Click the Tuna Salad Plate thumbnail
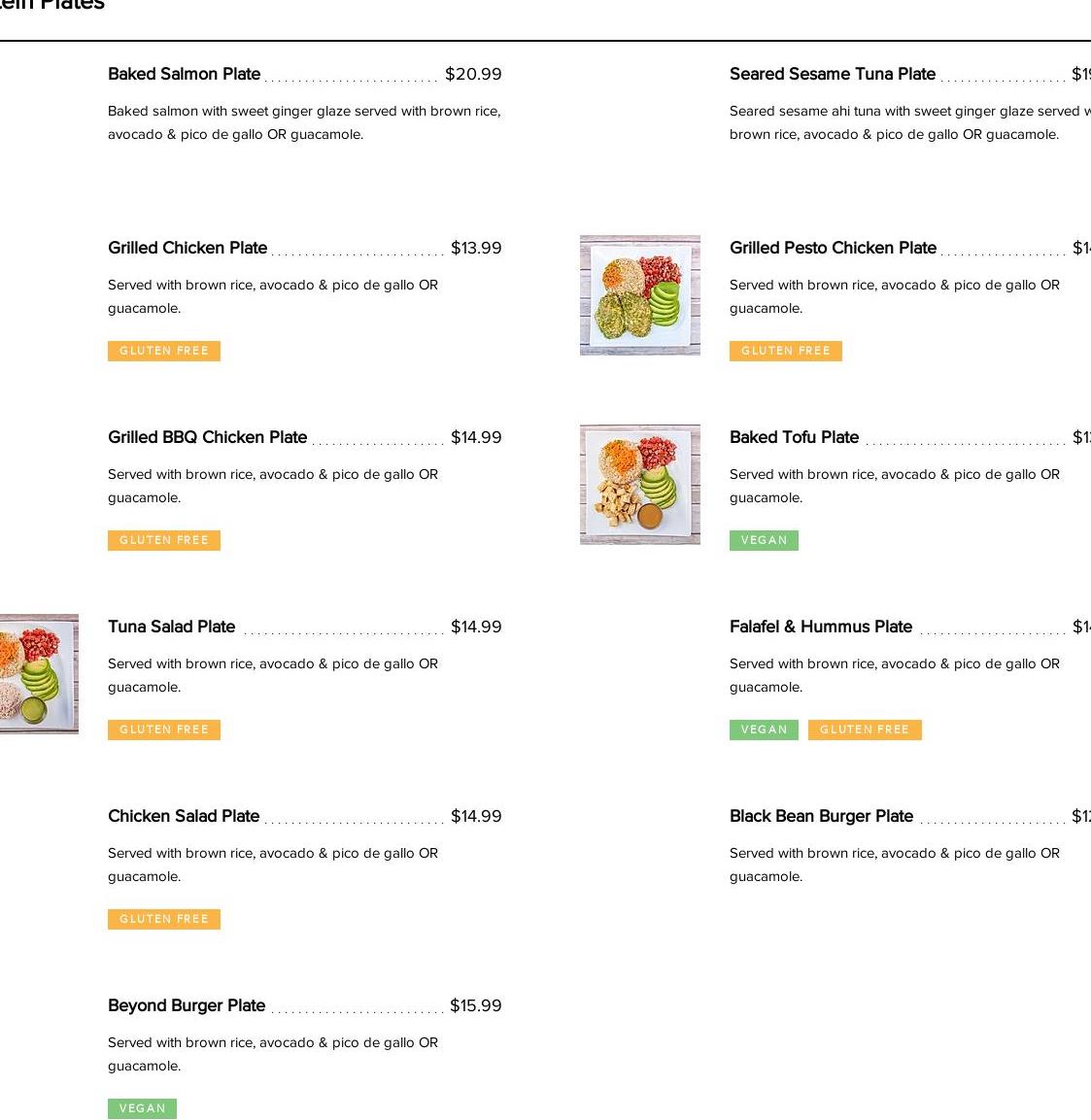Viewport: 1091px width, 1120px height. click(x=39, y=674)
